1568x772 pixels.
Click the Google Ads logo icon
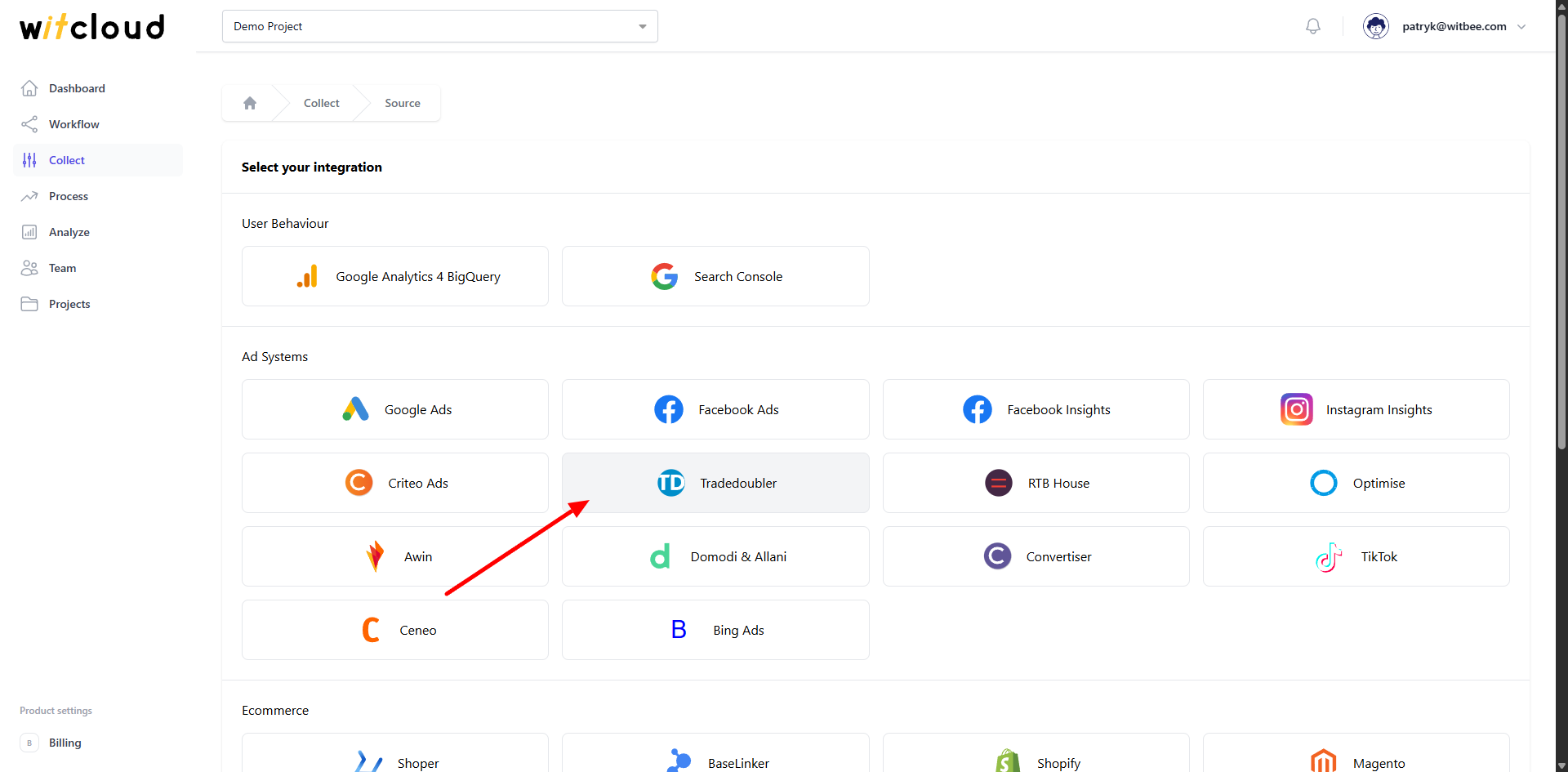point(355,409)
